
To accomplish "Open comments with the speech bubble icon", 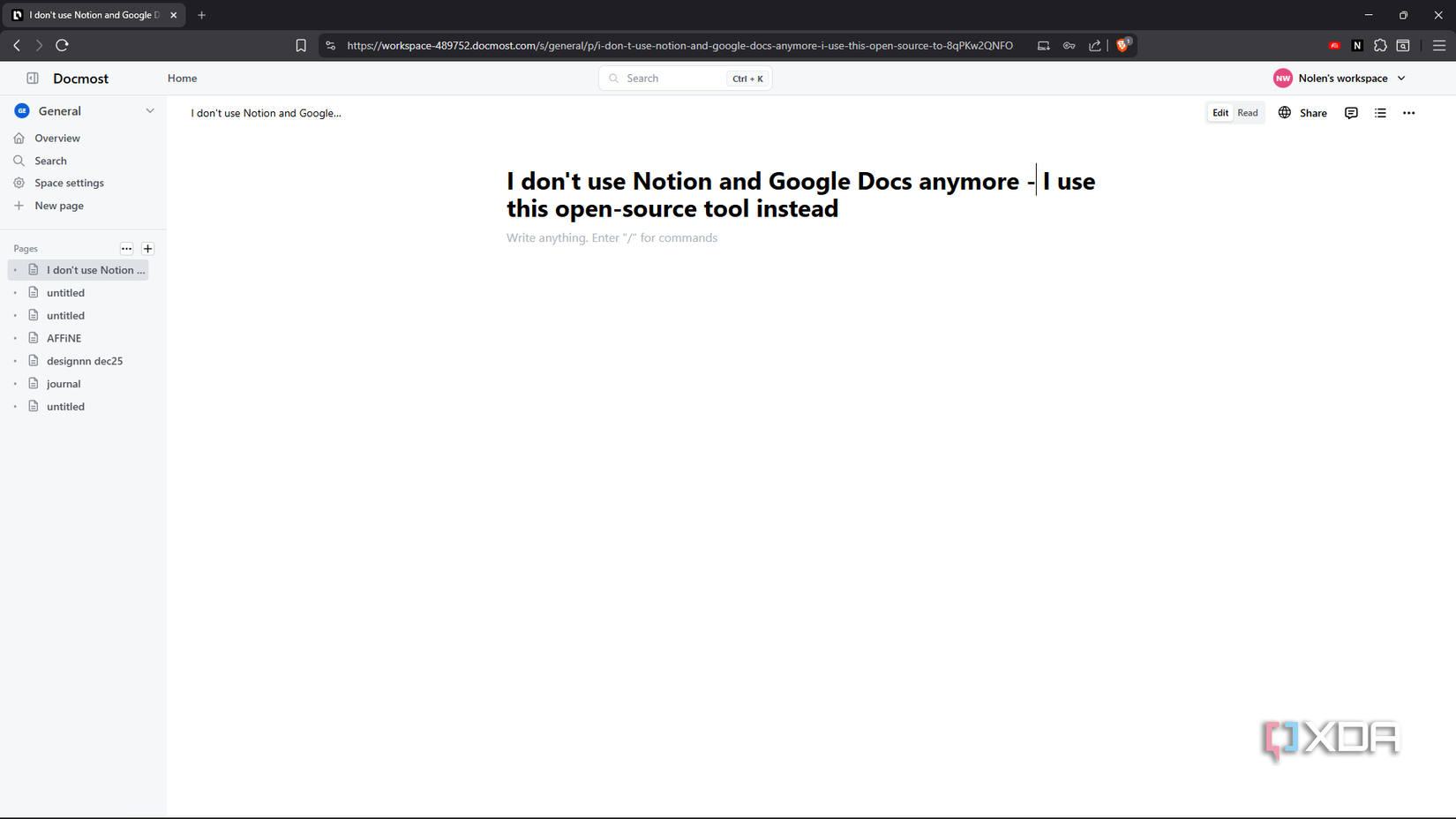I will 1351,113.
